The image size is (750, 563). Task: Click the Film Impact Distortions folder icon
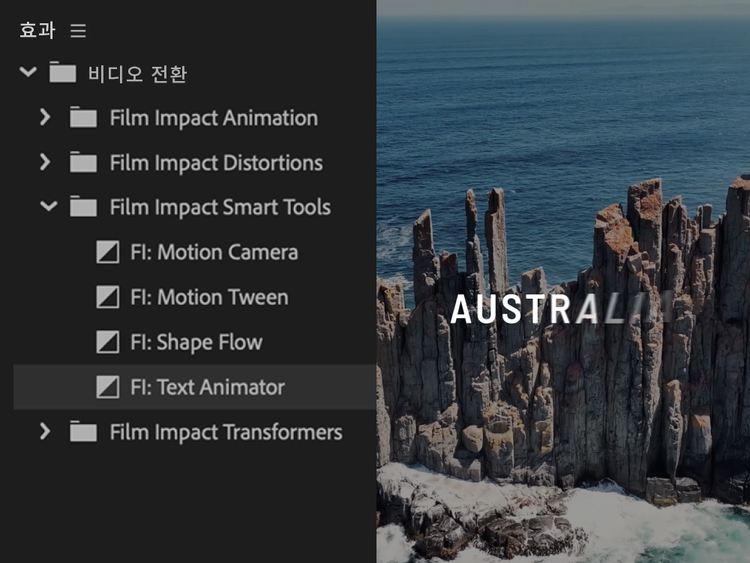click(x=83, y=162)
